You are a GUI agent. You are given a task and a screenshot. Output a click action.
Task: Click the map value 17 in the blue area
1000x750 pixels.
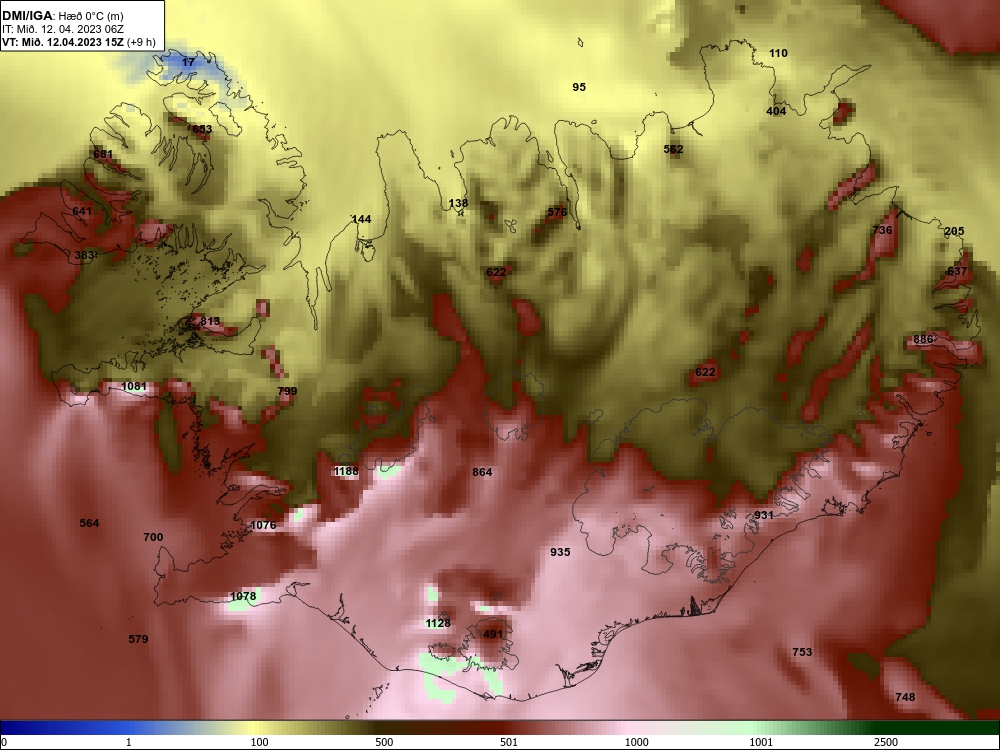(x=188, y=62)
